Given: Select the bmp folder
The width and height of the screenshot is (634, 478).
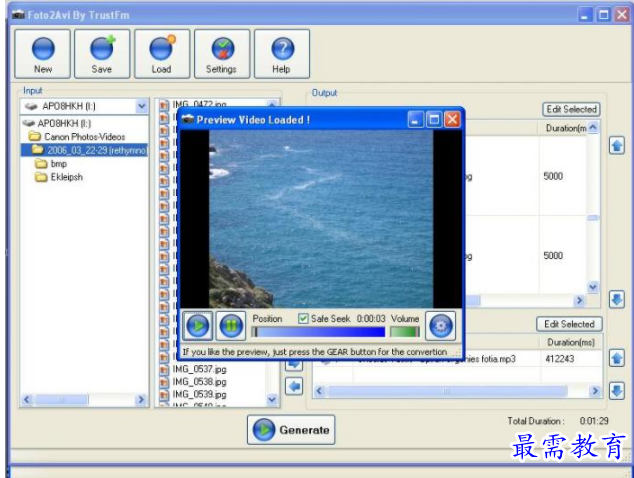Looking at the screenshot, I should (x=51, y=164).
